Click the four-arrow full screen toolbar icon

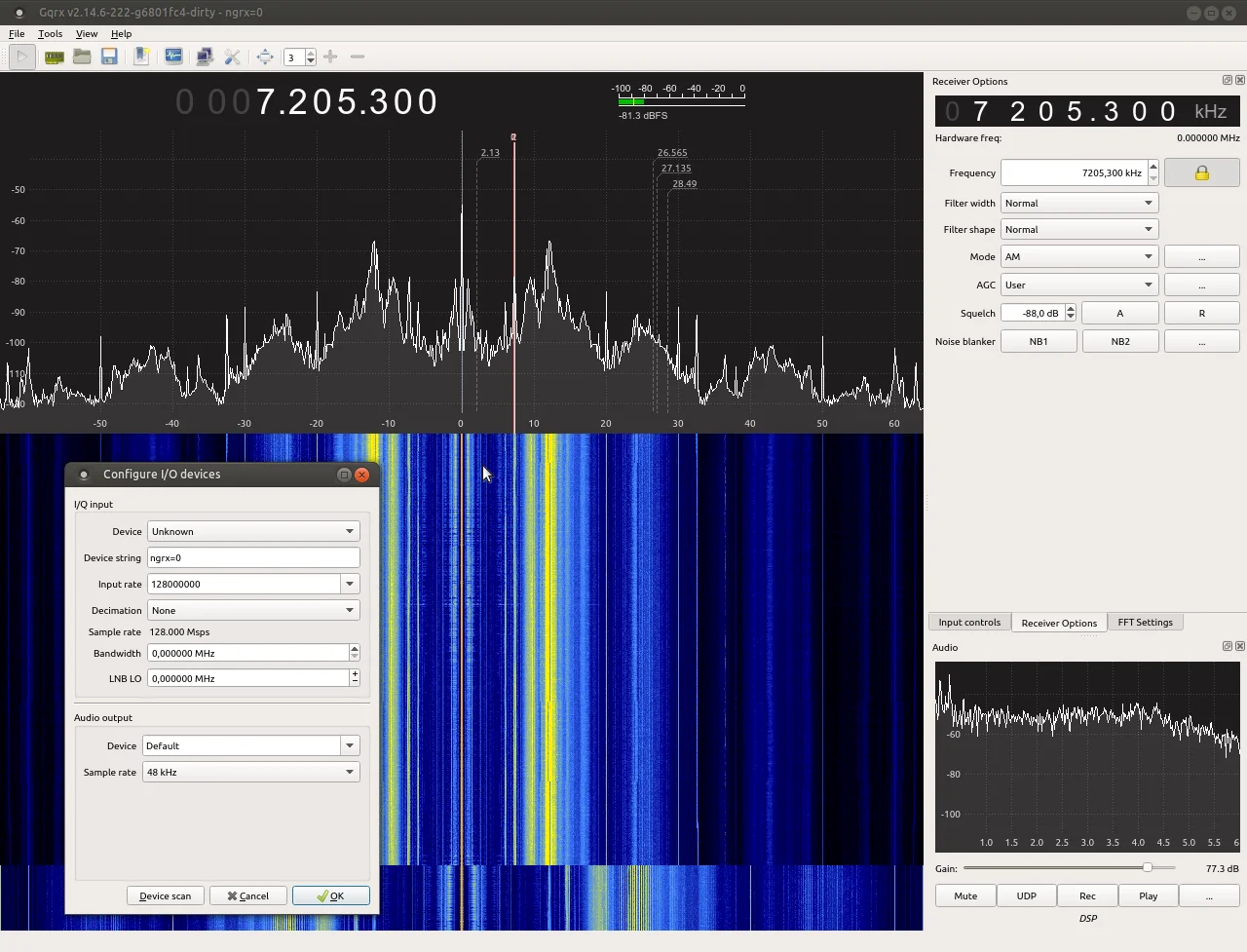265,57
